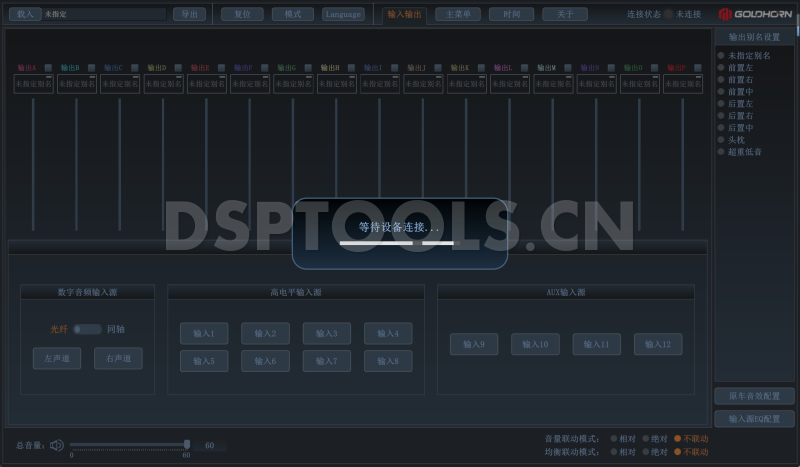Set 音量联动模式 to 相对
The height and width of the screenshot is (467, 800).
[623, 439]
